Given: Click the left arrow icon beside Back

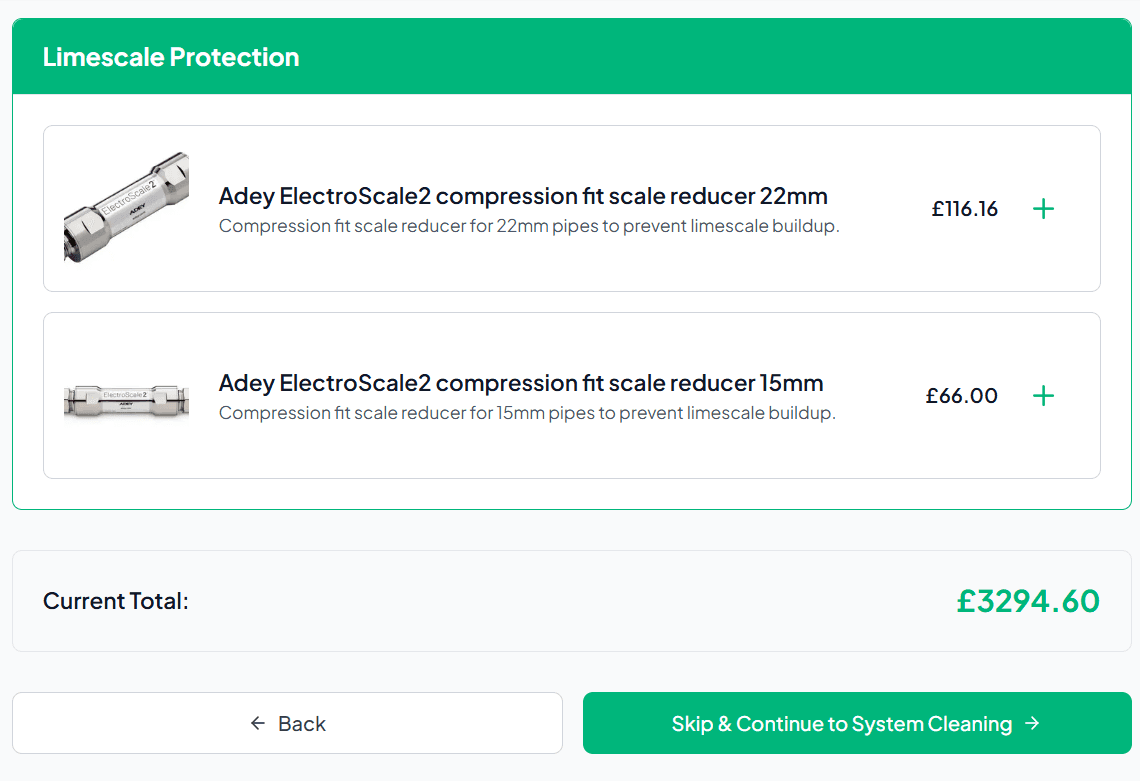Looking at the screenshot, I should [258, 723].
